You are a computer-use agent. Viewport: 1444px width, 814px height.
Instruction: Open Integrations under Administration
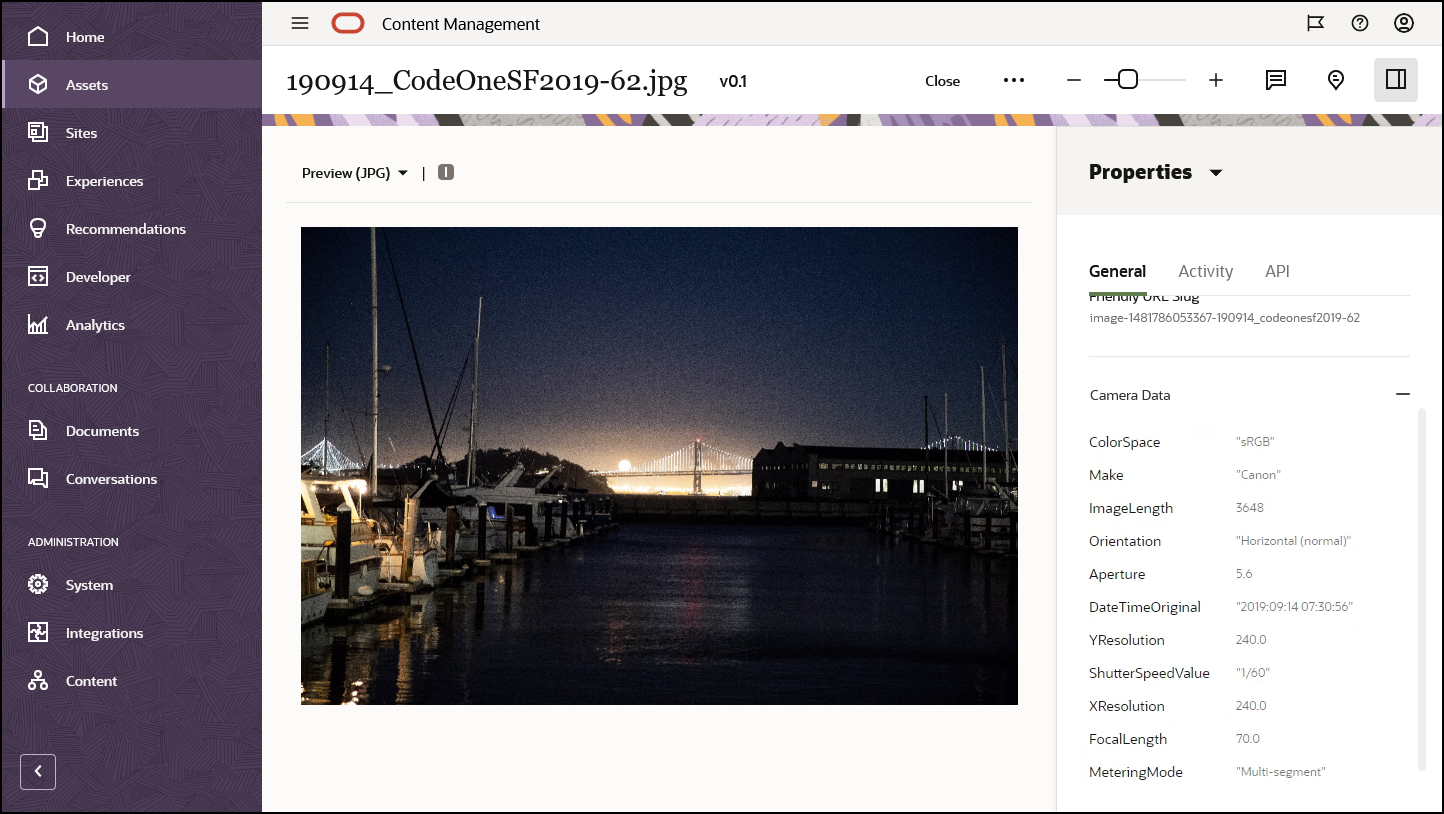tap(104, 633)
